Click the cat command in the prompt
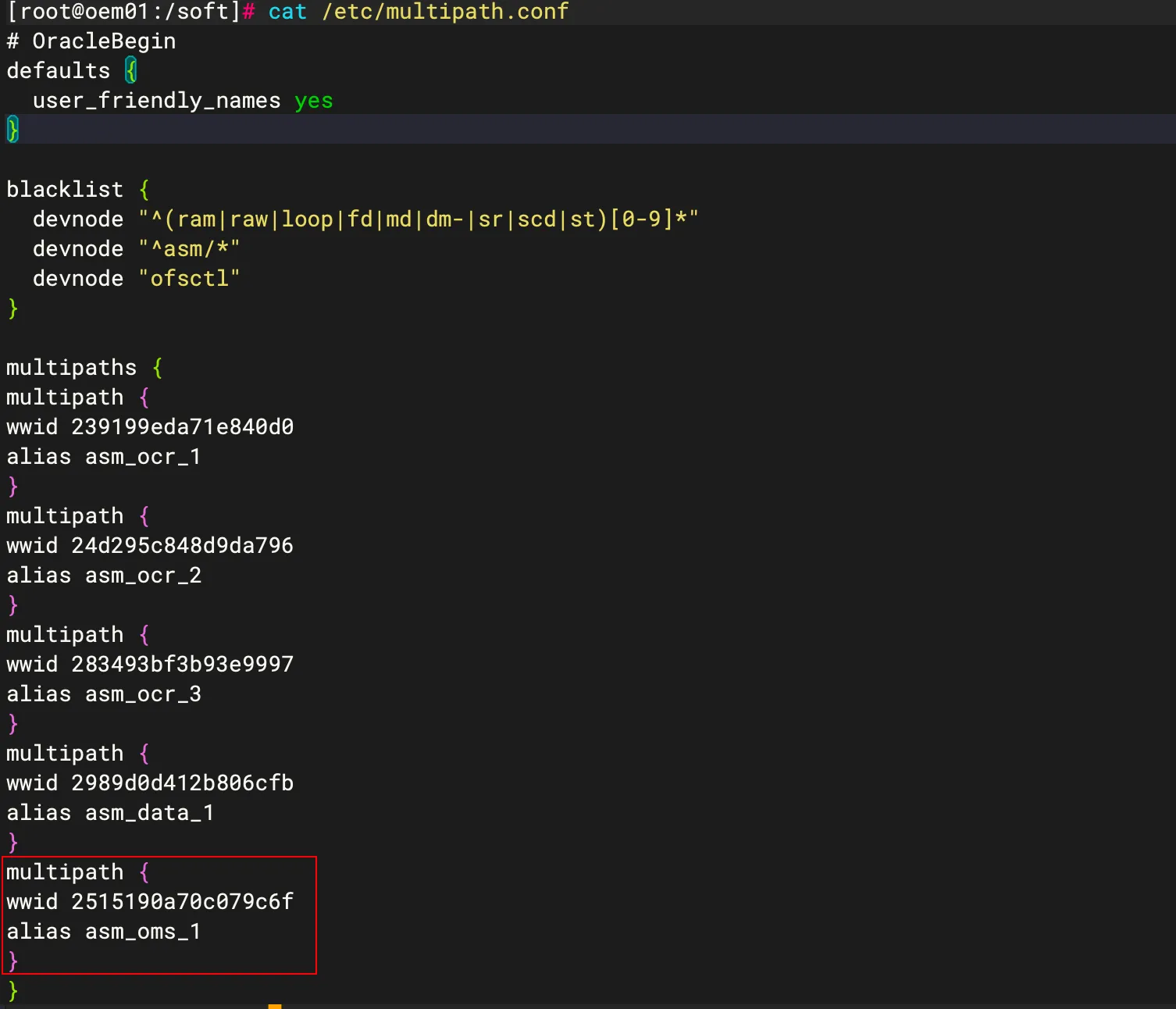This screenshot has height=1009, width=1176. pyautogui.click(x=287, y=12)
